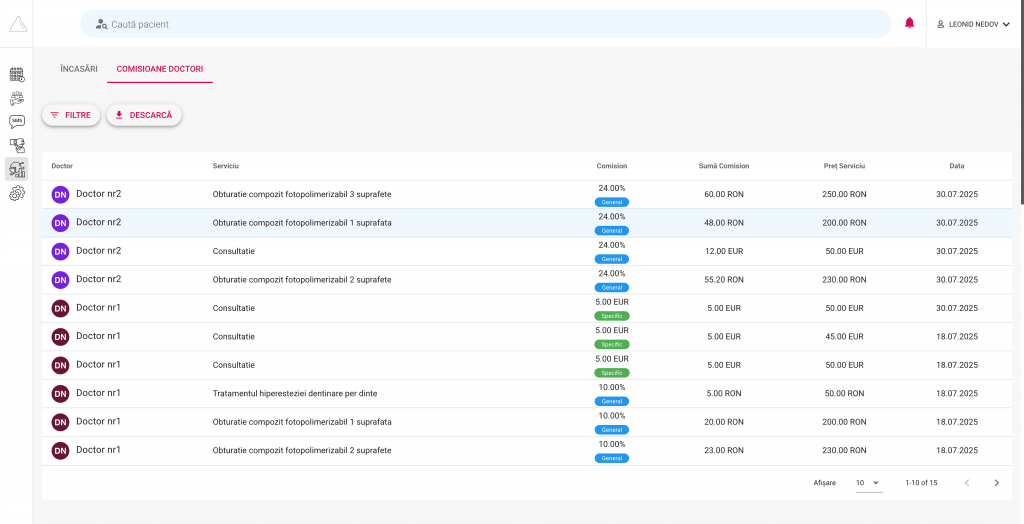Click the Specific badge on the first Doctor nr1 row
Image resolution: width=1024 pixels, height=524 pixels.
[611, 316]
